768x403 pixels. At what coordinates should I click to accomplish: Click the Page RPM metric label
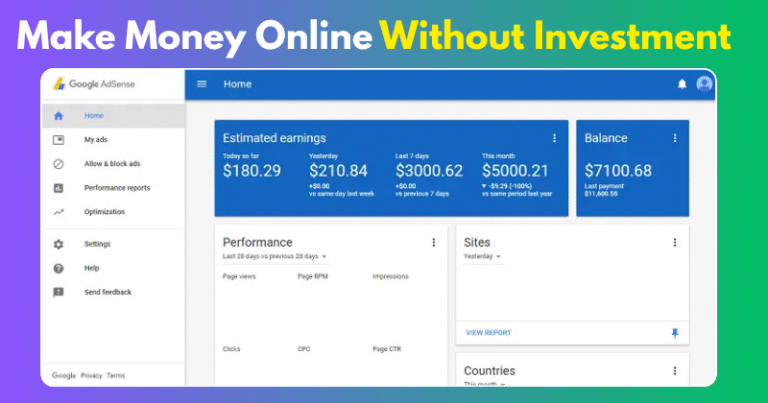(x=312, y=276)
